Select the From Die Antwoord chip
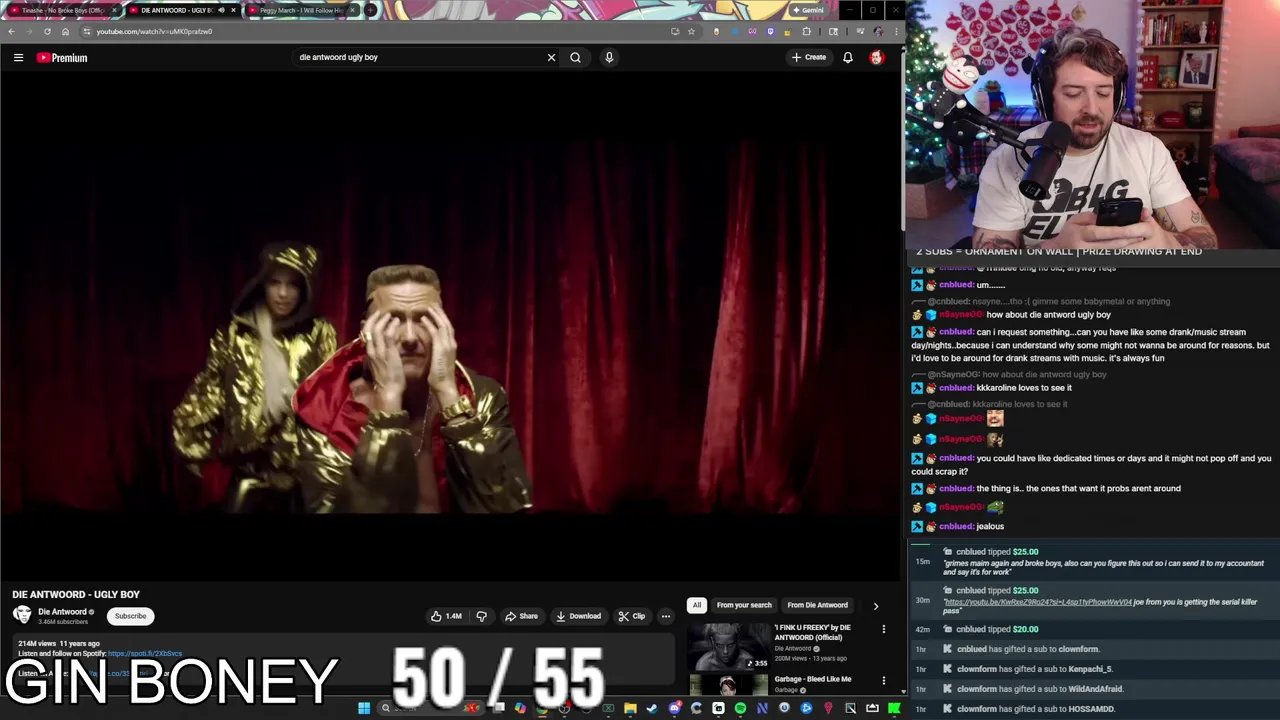Image resolution: width=1280 pixels, height=720 pixels. (x=817, y=605)
